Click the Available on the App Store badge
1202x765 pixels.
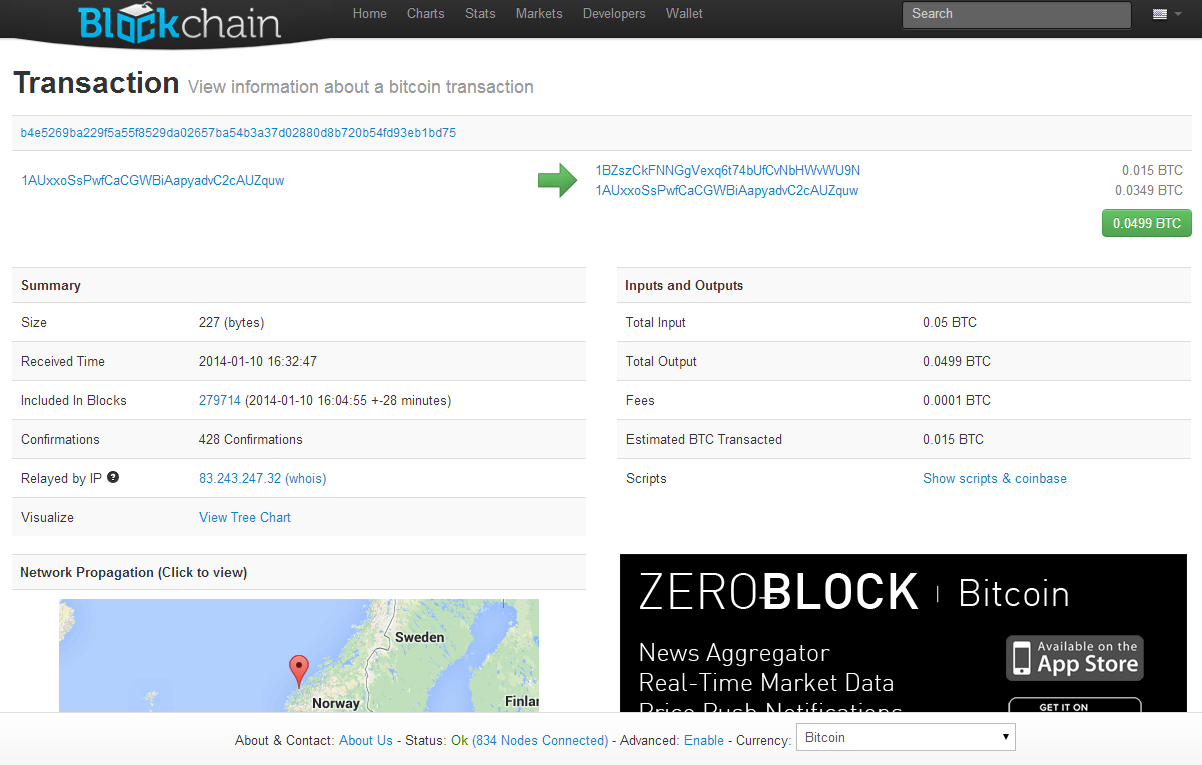tap(1075, 658)
